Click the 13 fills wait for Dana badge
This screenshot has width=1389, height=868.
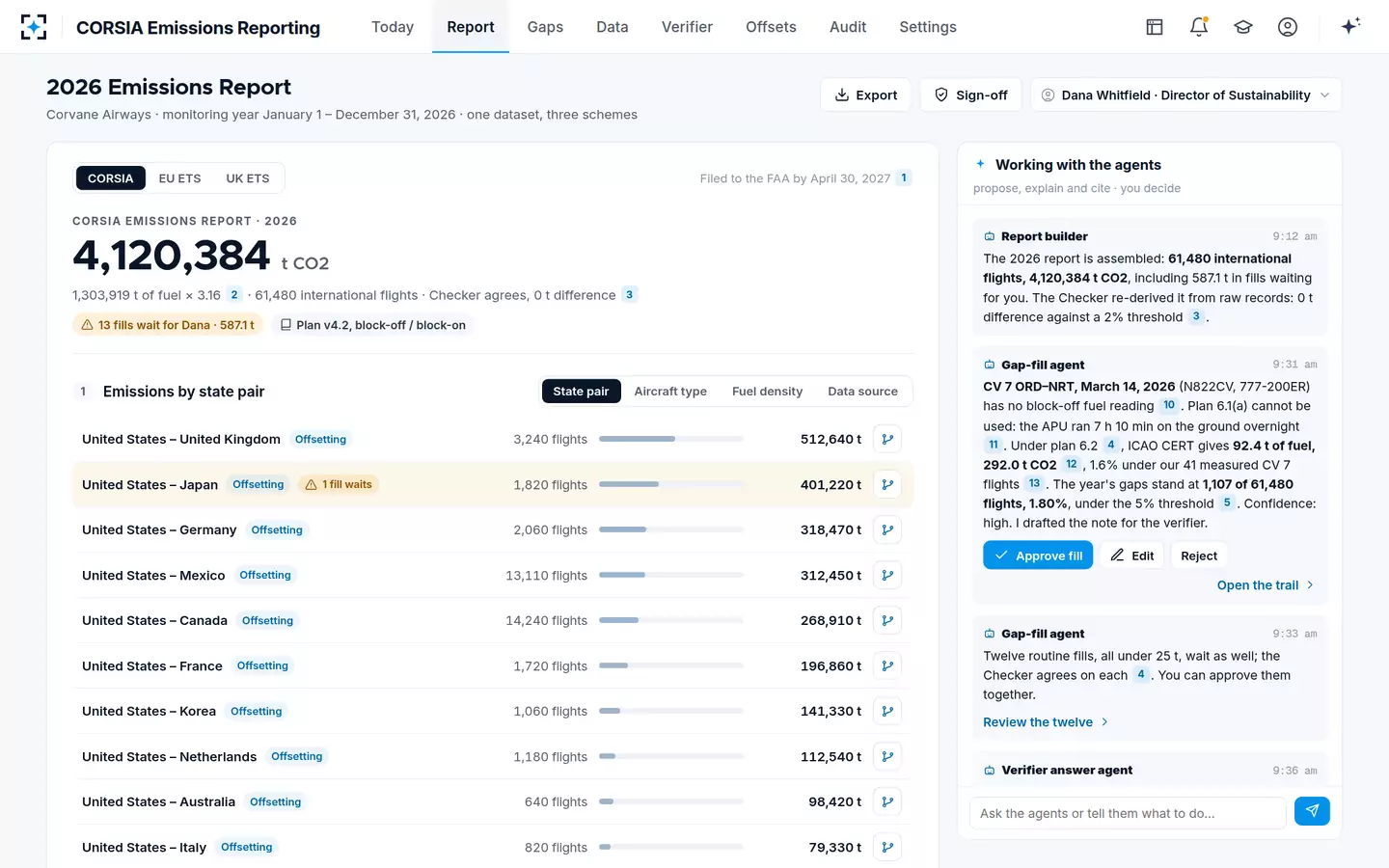168,325
